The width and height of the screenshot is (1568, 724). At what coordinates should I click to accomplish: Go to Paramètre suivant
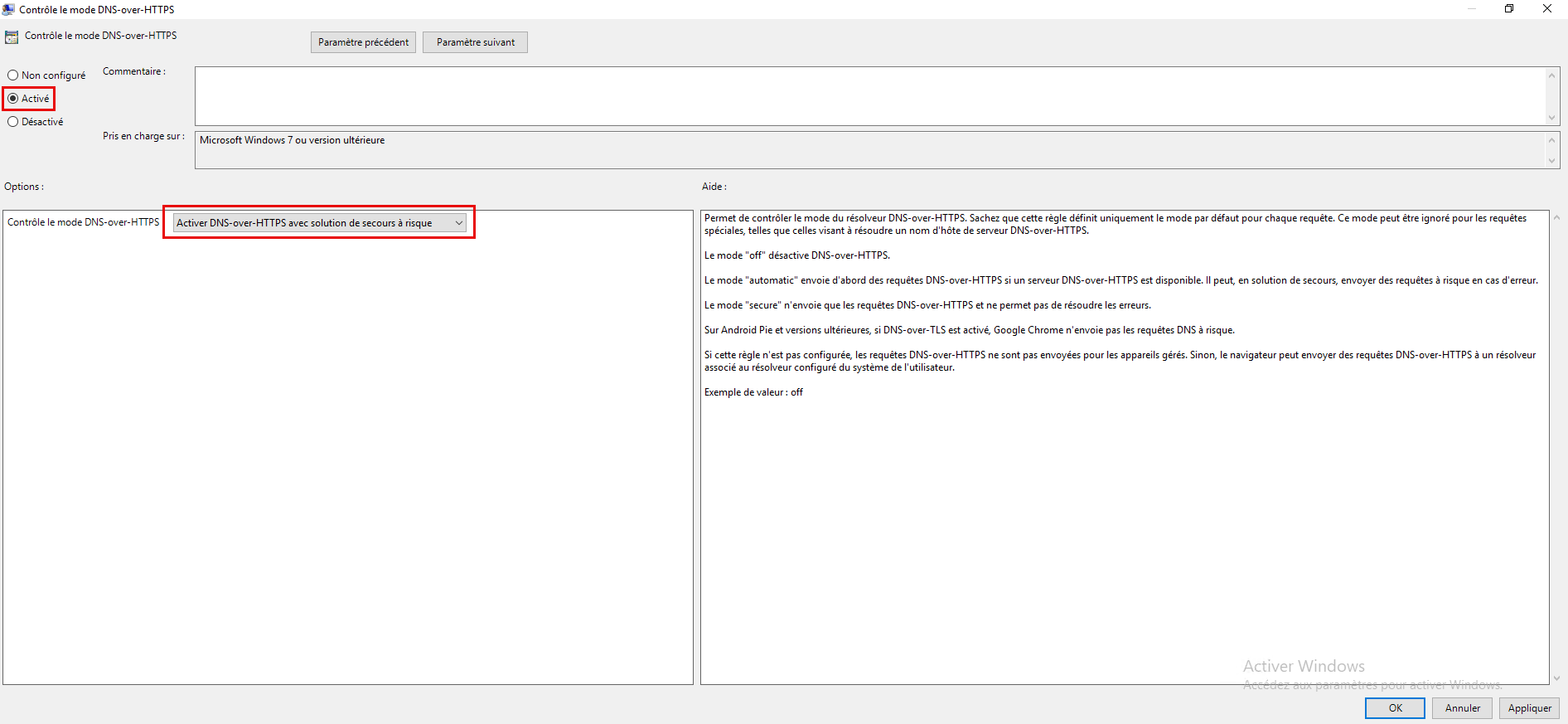tap(475, 42)
